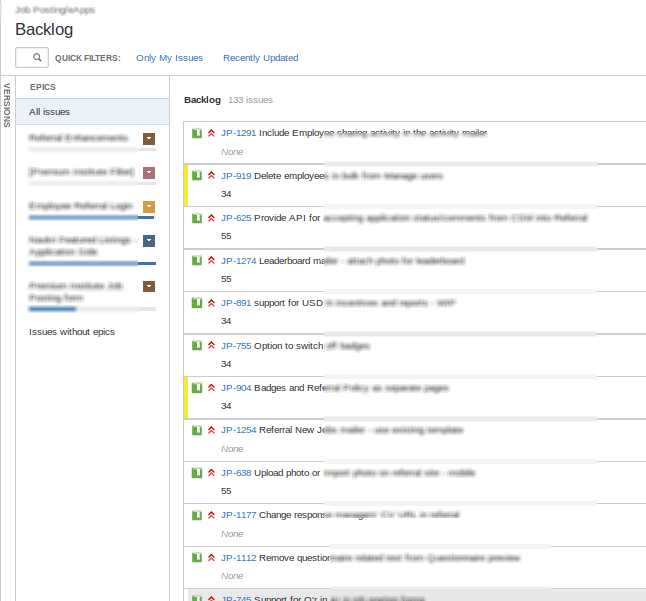Select Issues without epics
646x601 pixels.
[x=72, y=332]
